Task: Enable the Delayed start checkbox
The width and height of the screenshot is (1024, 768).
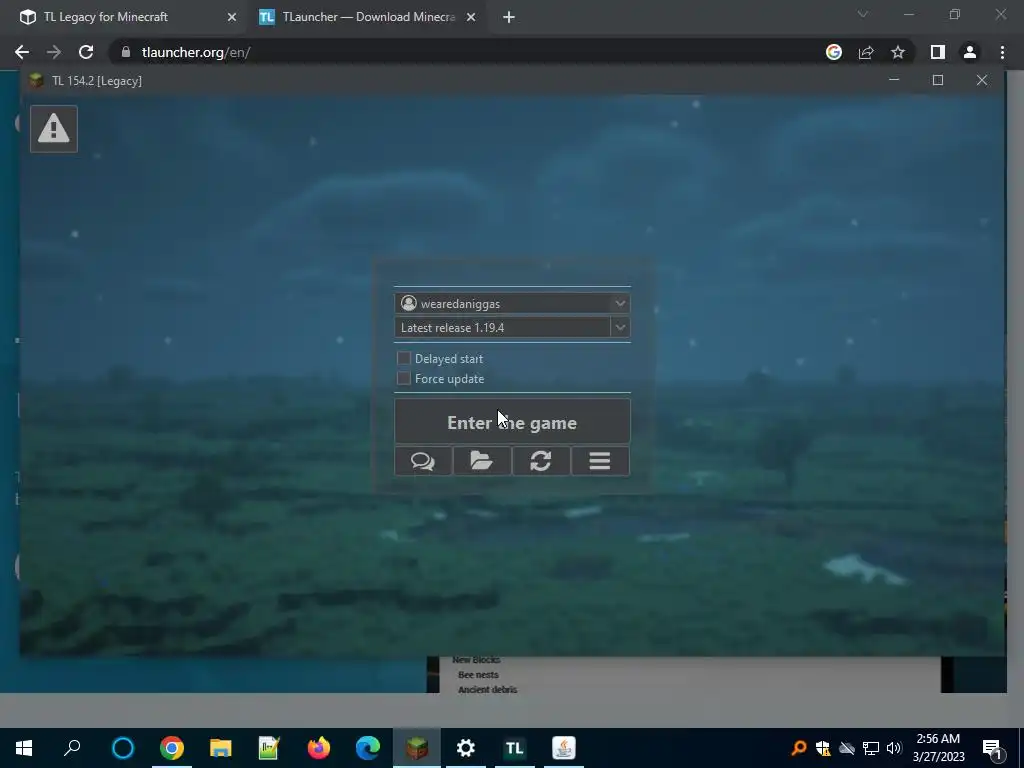Action: coord(404,358)
